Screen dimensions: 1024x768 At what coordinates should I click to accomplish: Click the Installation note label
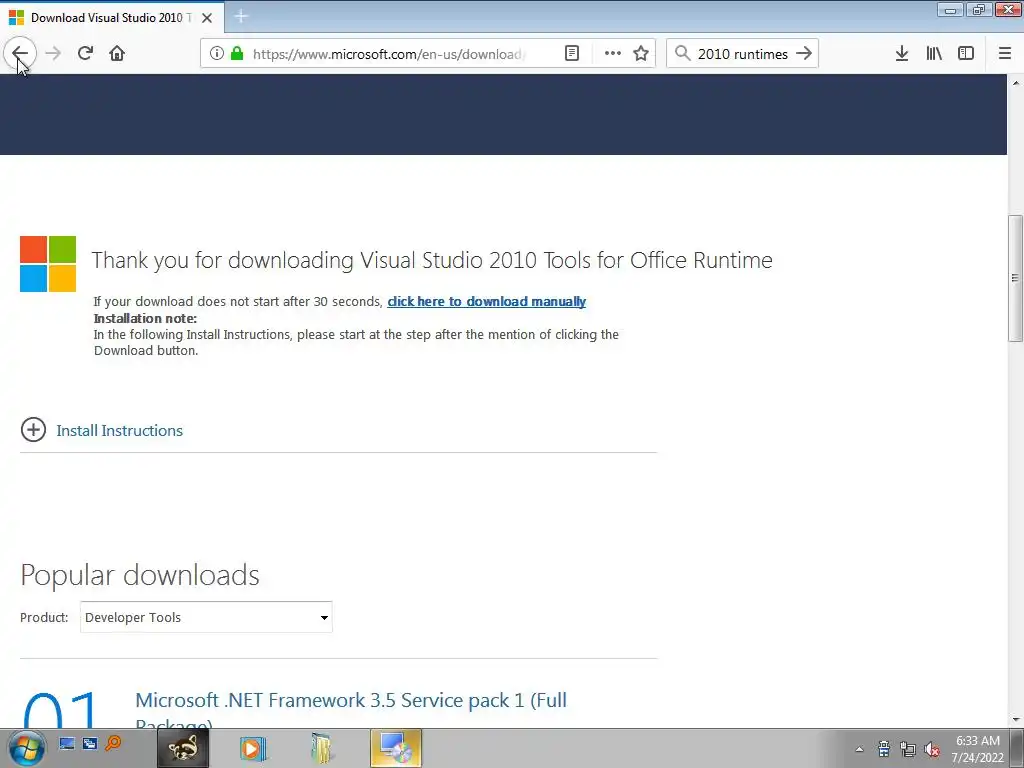pyautogui.click(x=145, y=319)
